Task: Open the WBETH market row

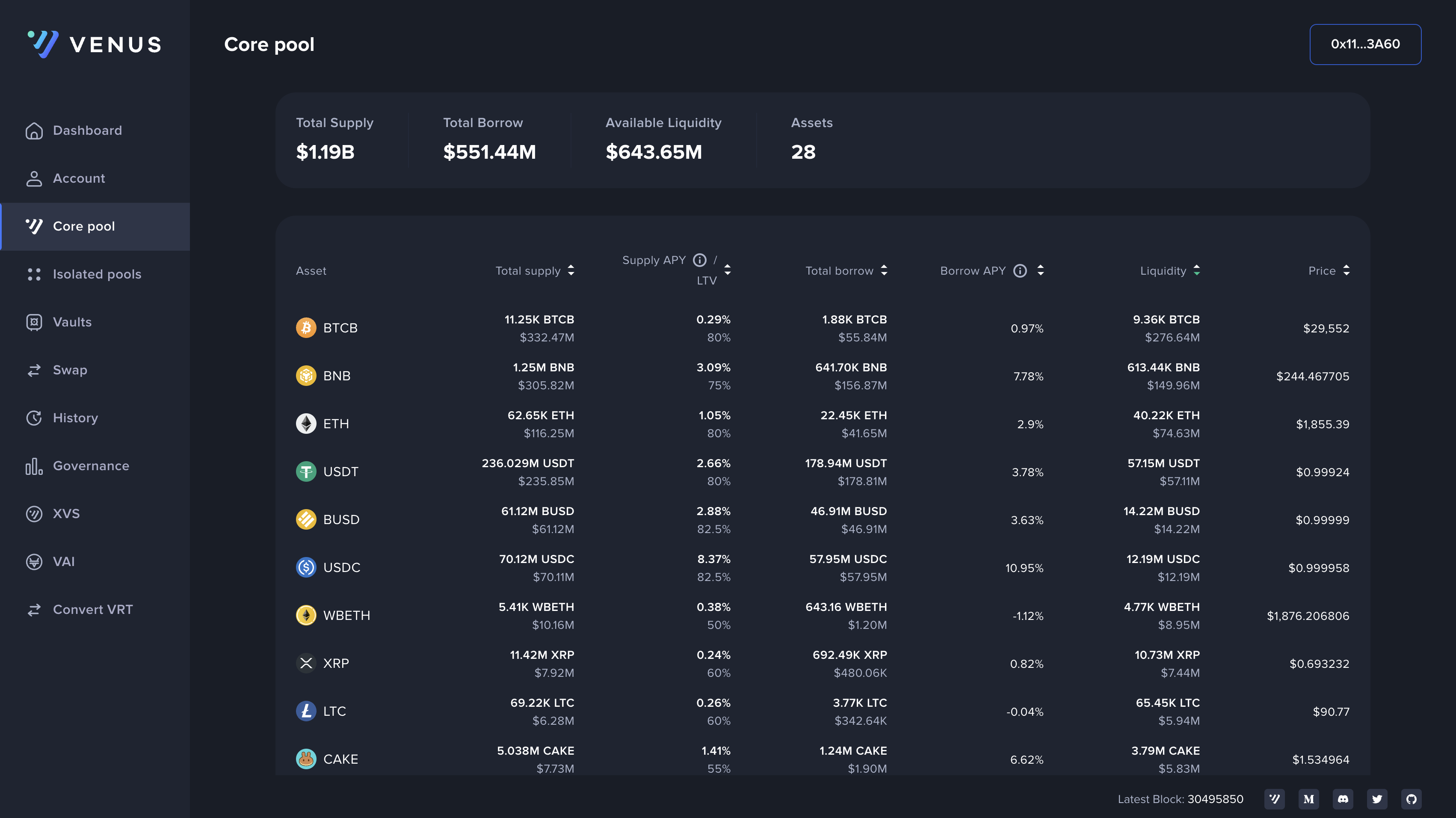Action: point(346,616)
